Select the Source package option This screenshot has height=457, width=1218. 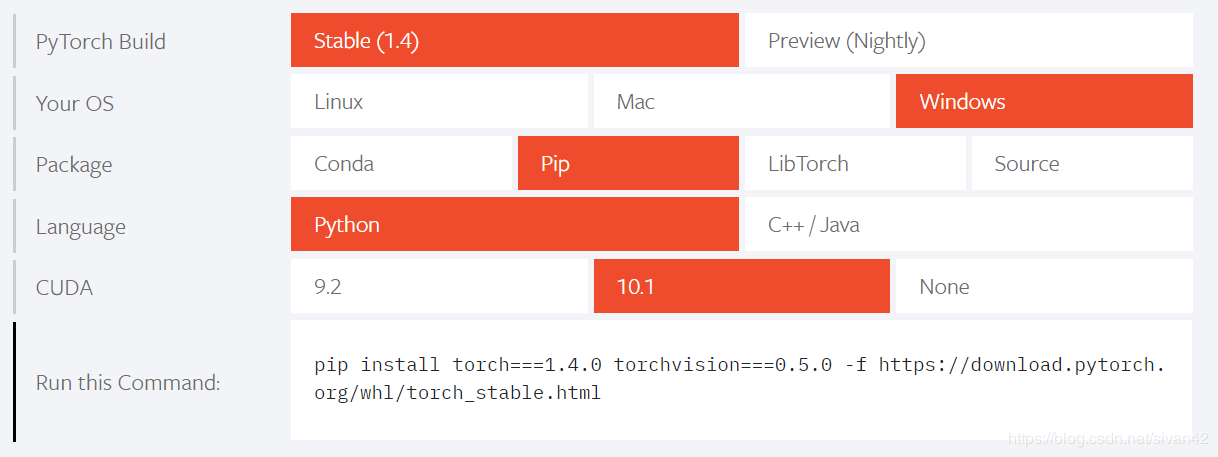[x=1081, y=164]
